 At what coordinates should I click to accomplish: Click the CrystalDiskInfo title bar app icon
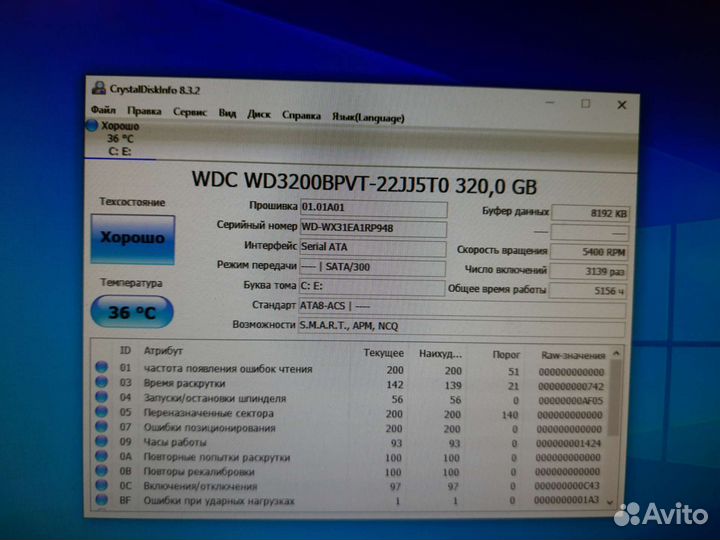(98, 88)
